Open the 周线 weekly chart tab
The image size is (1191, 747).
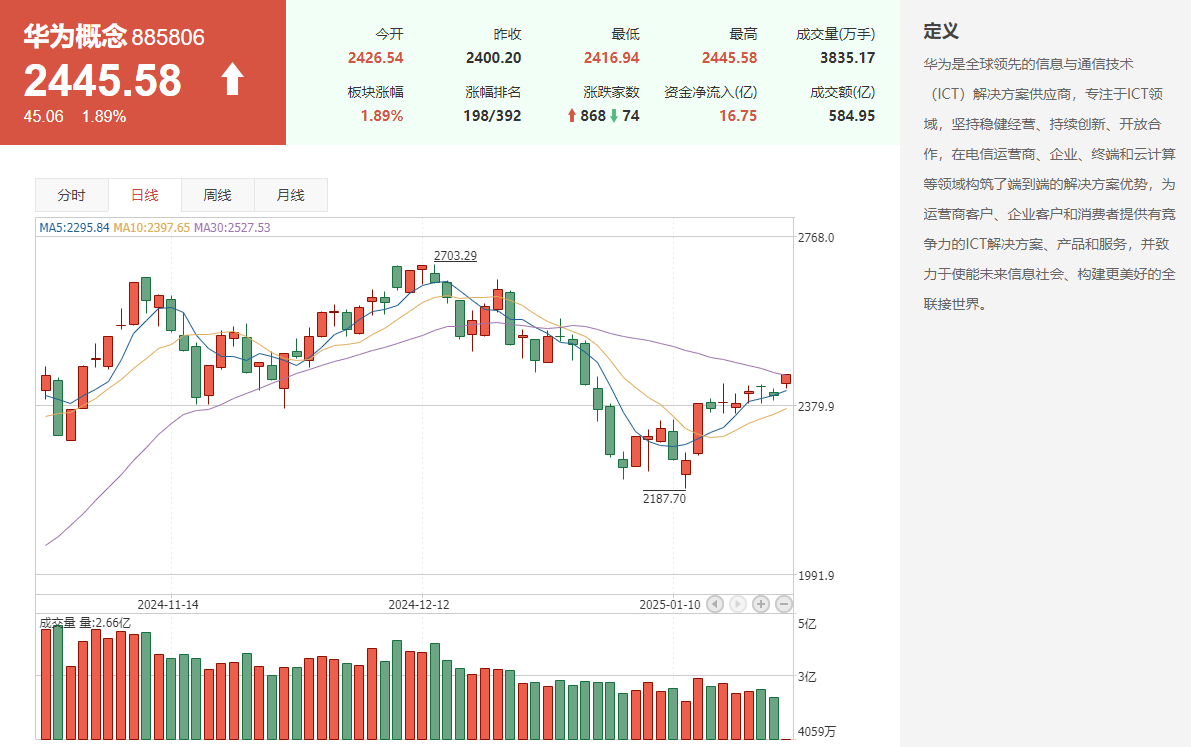click(x=217, y=195)
